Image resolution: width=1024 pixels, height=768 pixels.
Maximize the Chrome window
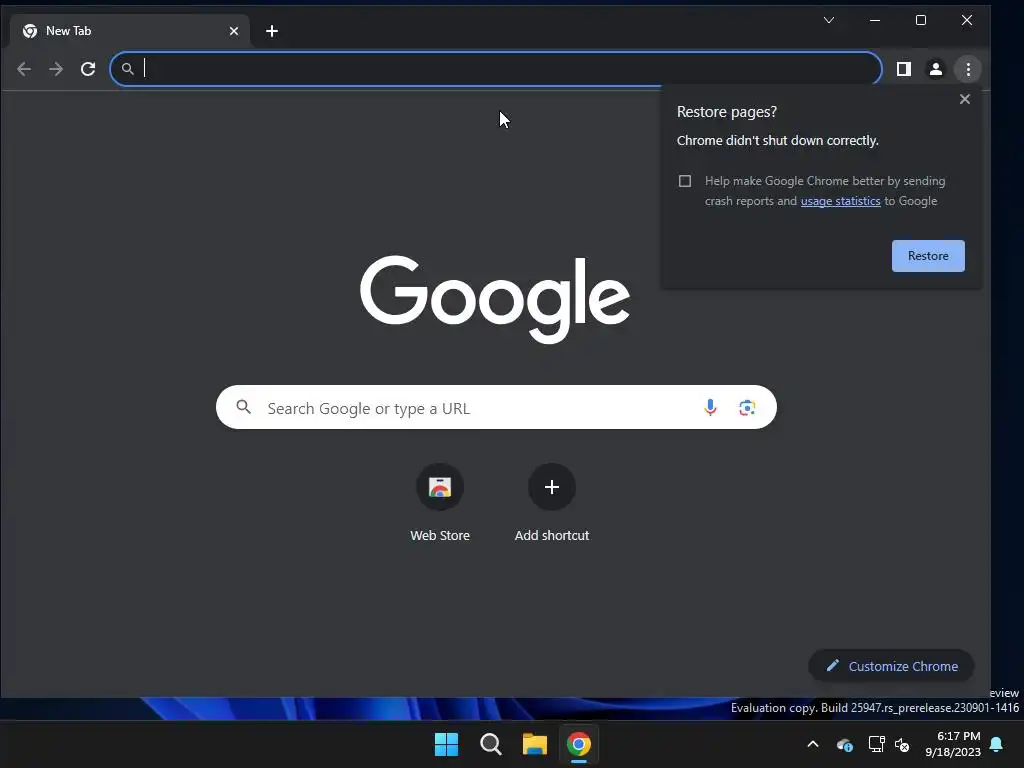point(921,20)
